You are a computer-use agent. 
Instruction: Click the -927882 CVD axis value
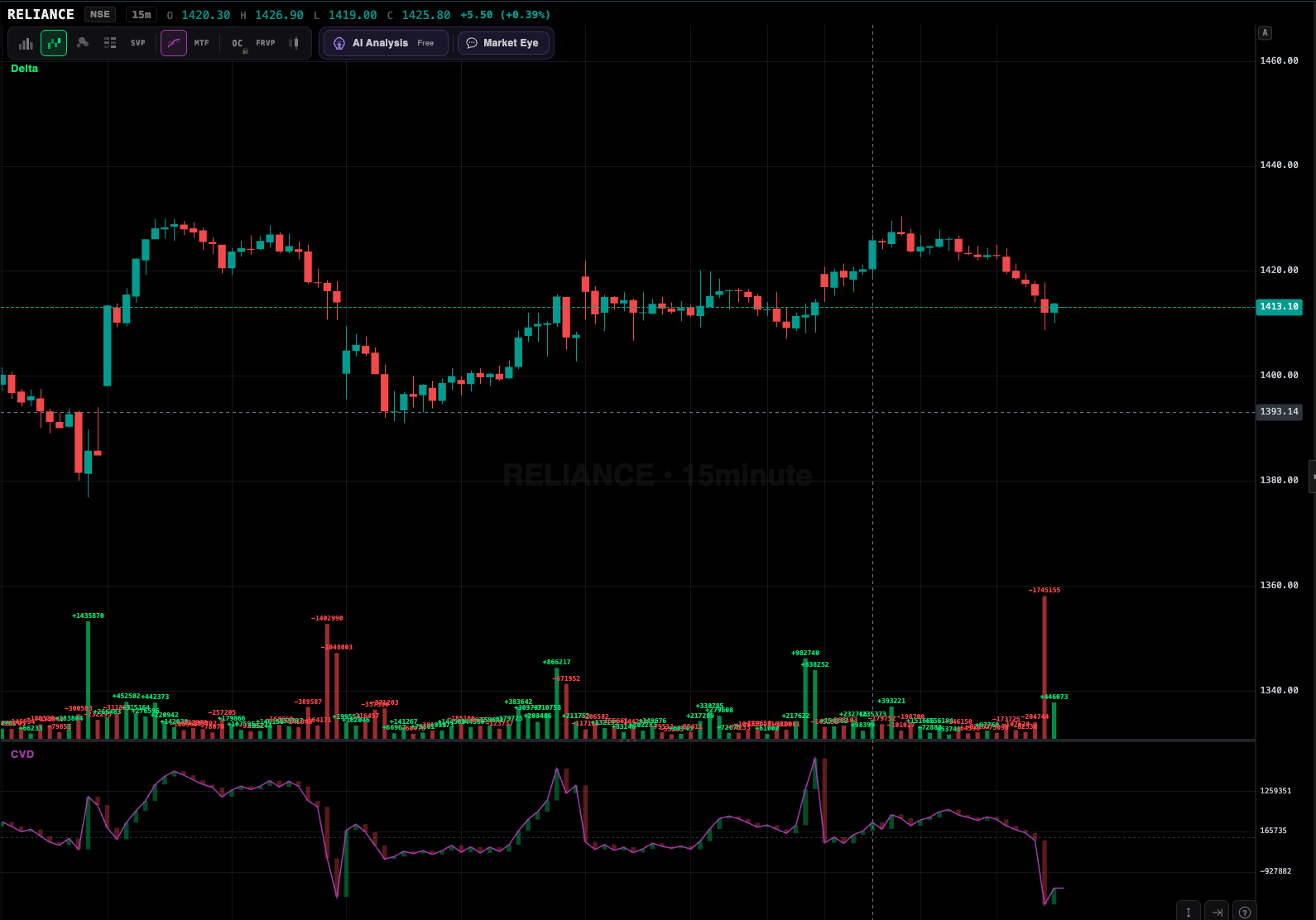pos(1275,871)
